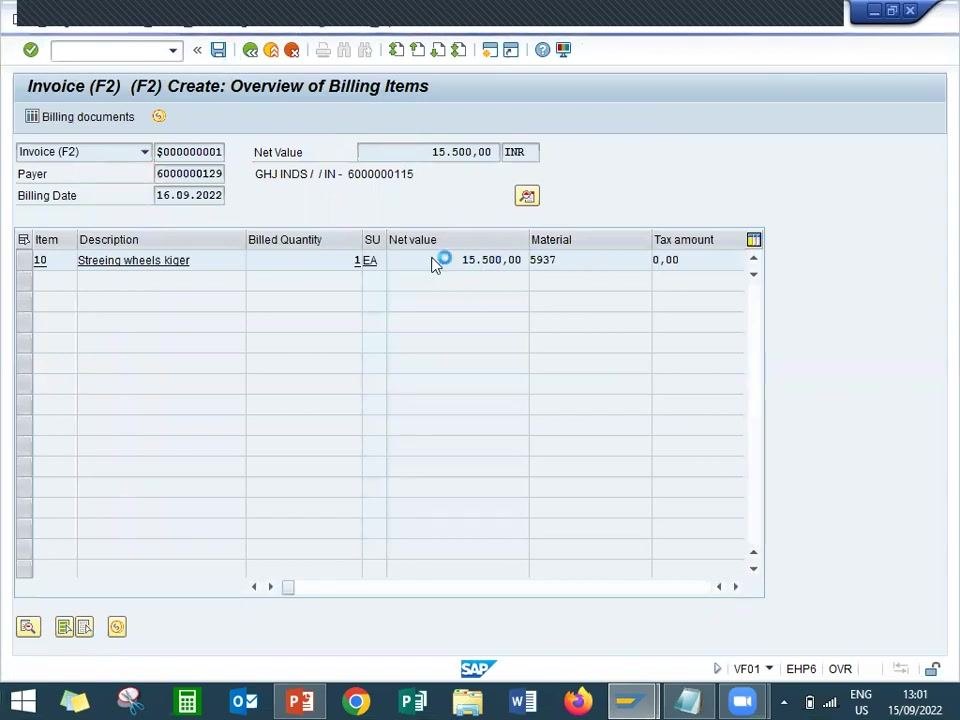Create a new session icon

point(490,50)
